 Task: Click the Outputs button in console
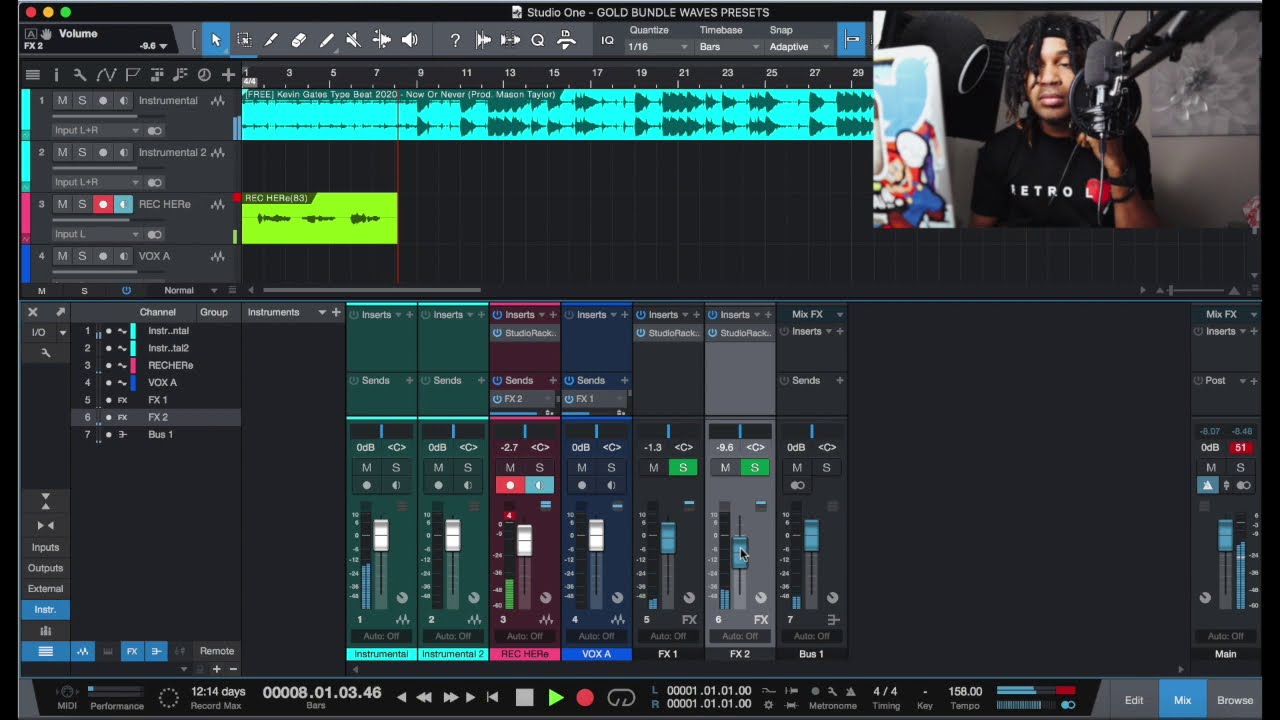[45, 568]
